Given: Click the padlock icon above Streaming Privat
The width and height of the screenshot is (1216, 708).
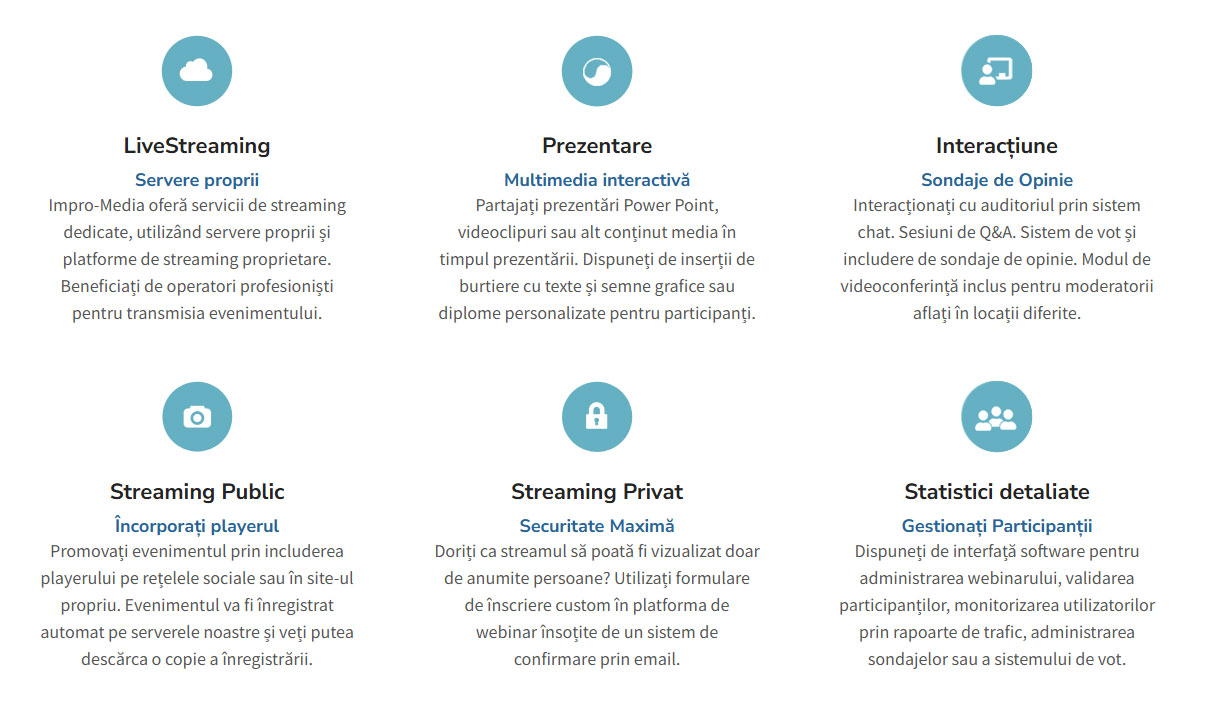Looking at the screenshot, I should point(597,417).
